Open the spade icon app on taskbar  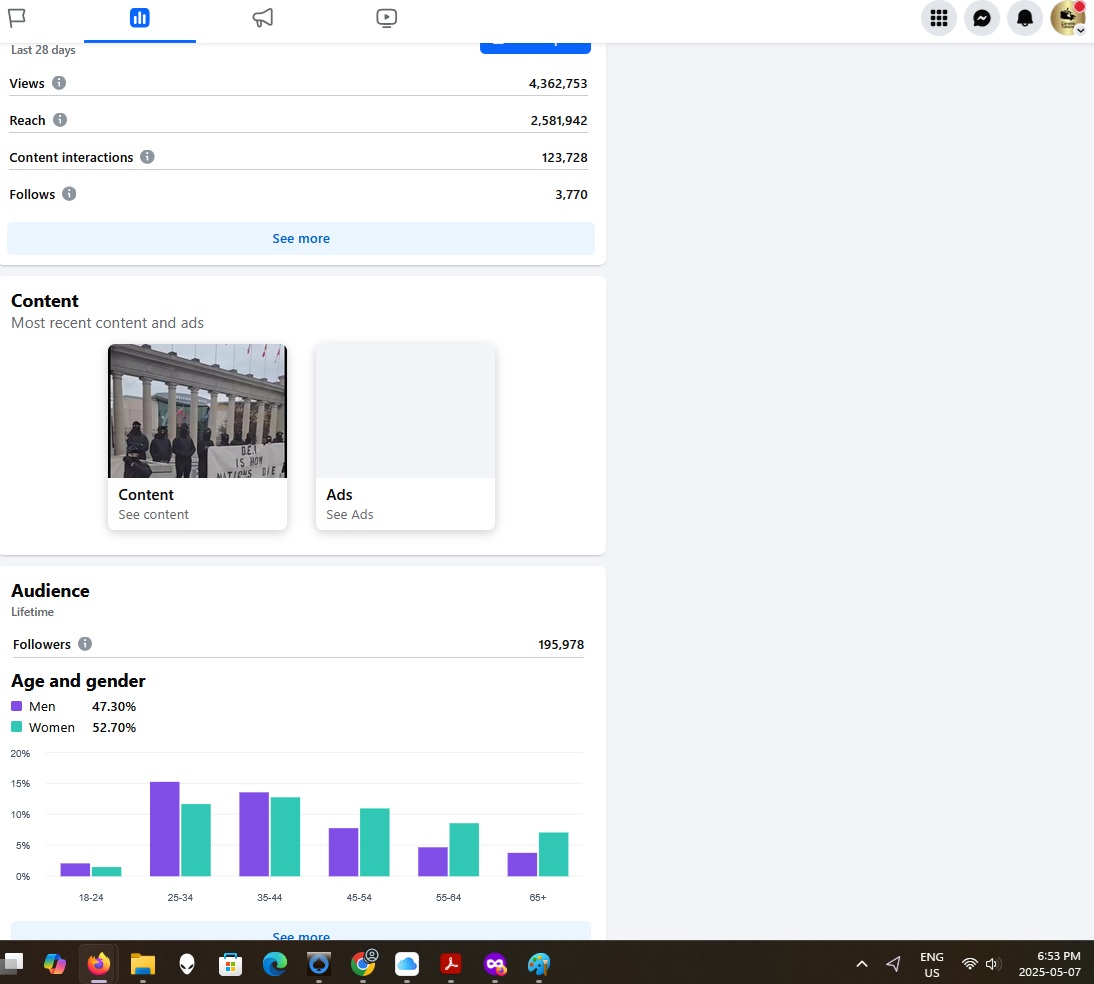(319, 964)
